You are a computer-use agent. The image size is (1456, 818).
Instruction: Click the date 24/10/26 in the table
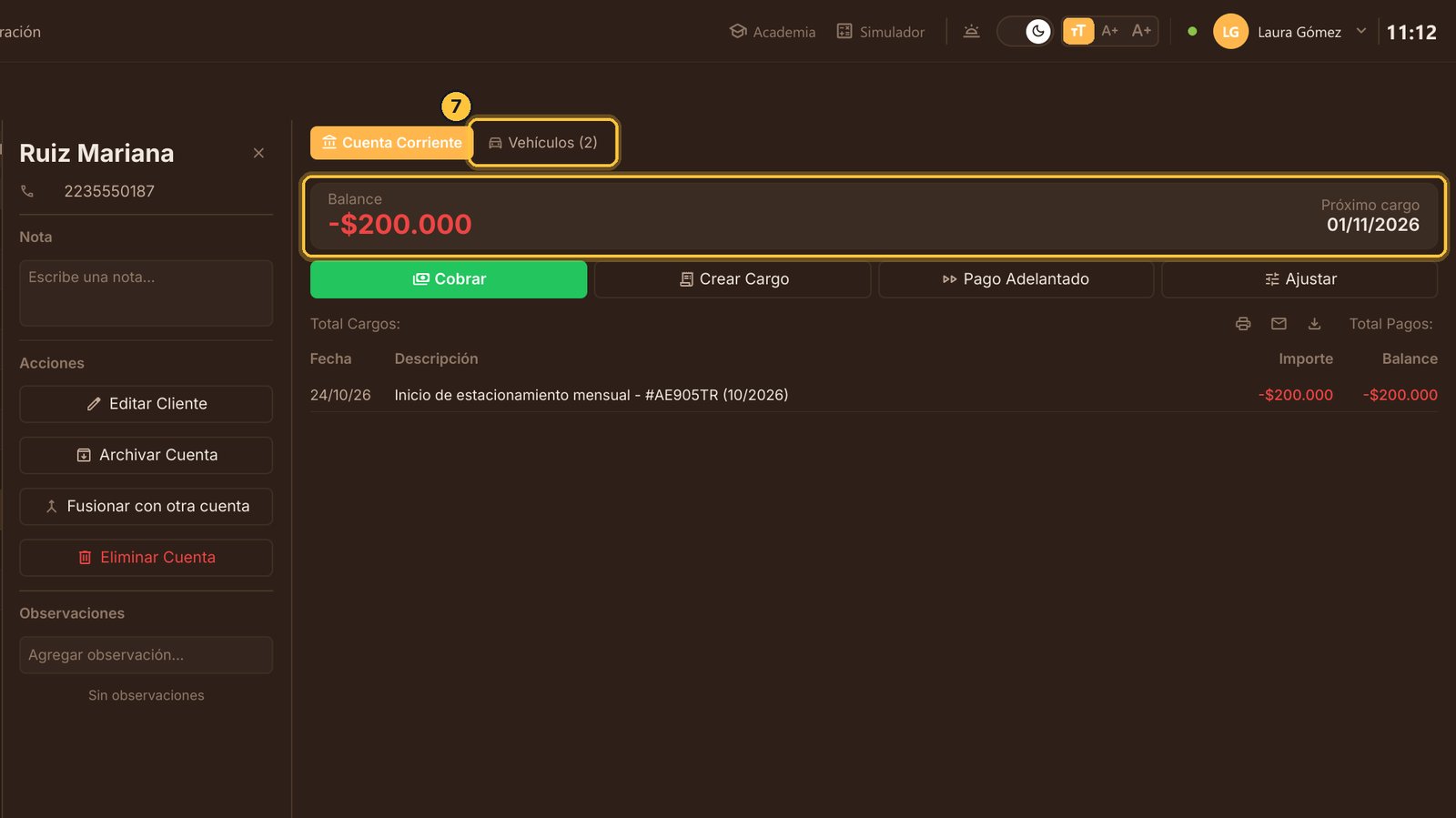coord(340,395)
